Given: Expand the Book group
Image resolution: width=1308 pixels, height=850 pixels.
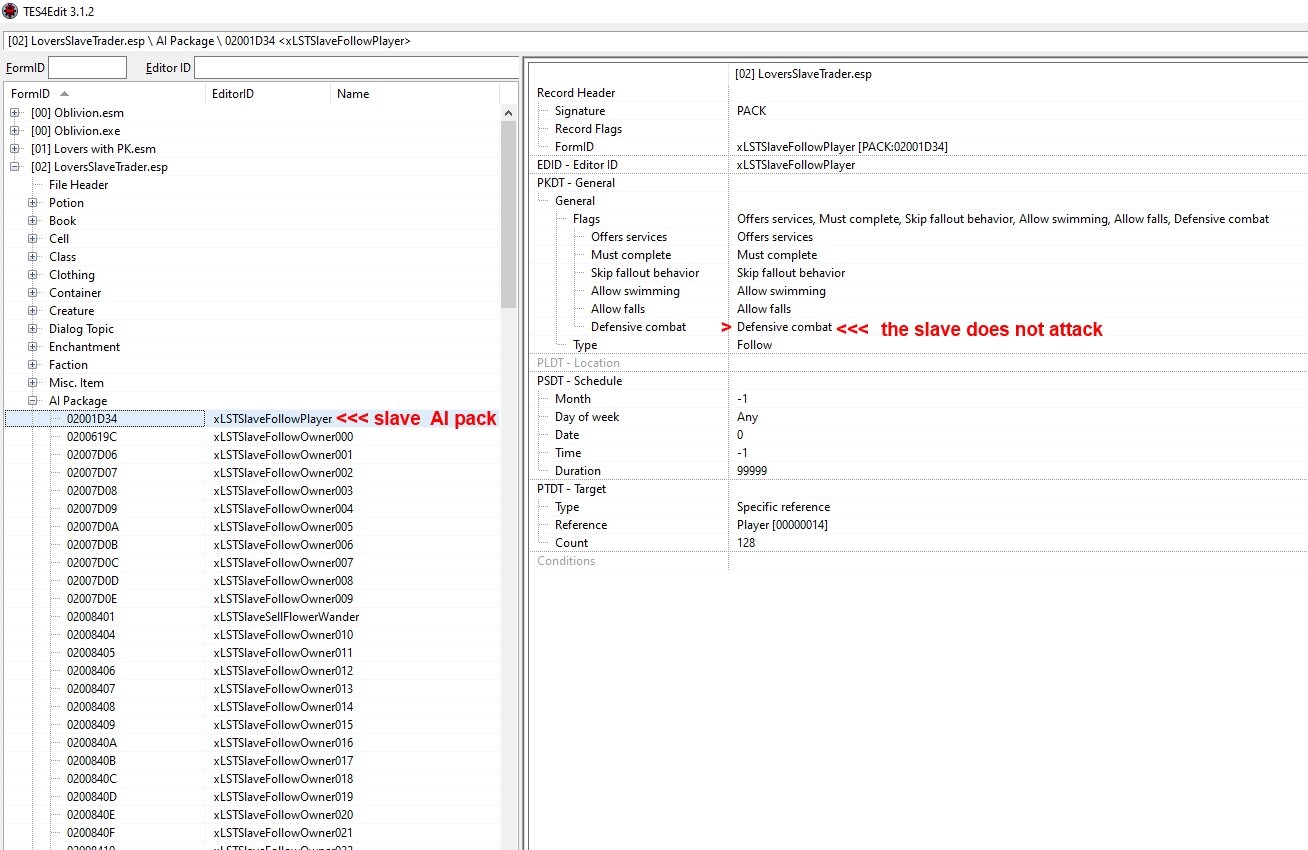Looking at the screenshot, I should pyautogui.click(x=33, y=221).
